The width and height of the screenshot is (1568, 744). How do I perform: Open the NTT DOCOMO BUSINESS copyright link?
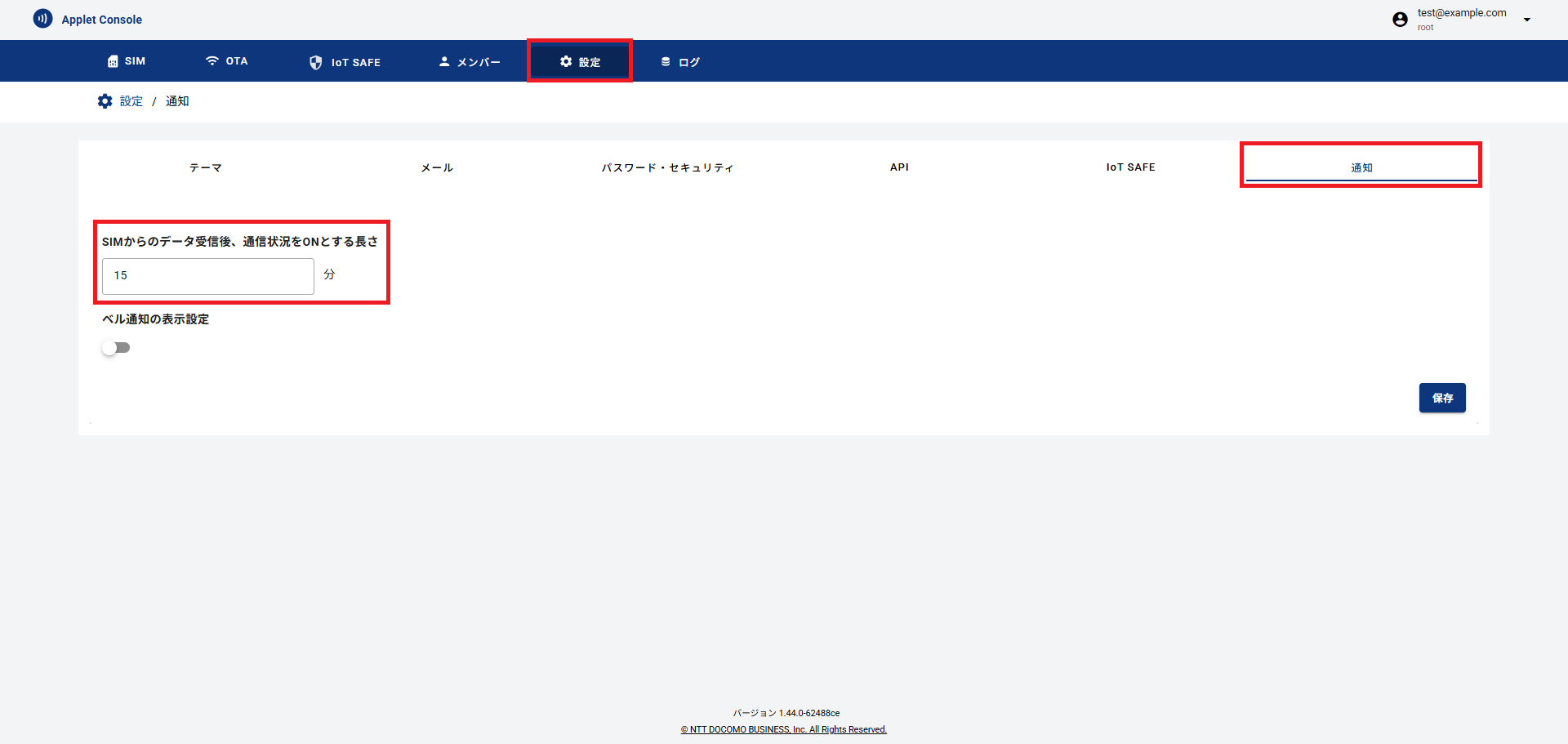click(783, 729)
